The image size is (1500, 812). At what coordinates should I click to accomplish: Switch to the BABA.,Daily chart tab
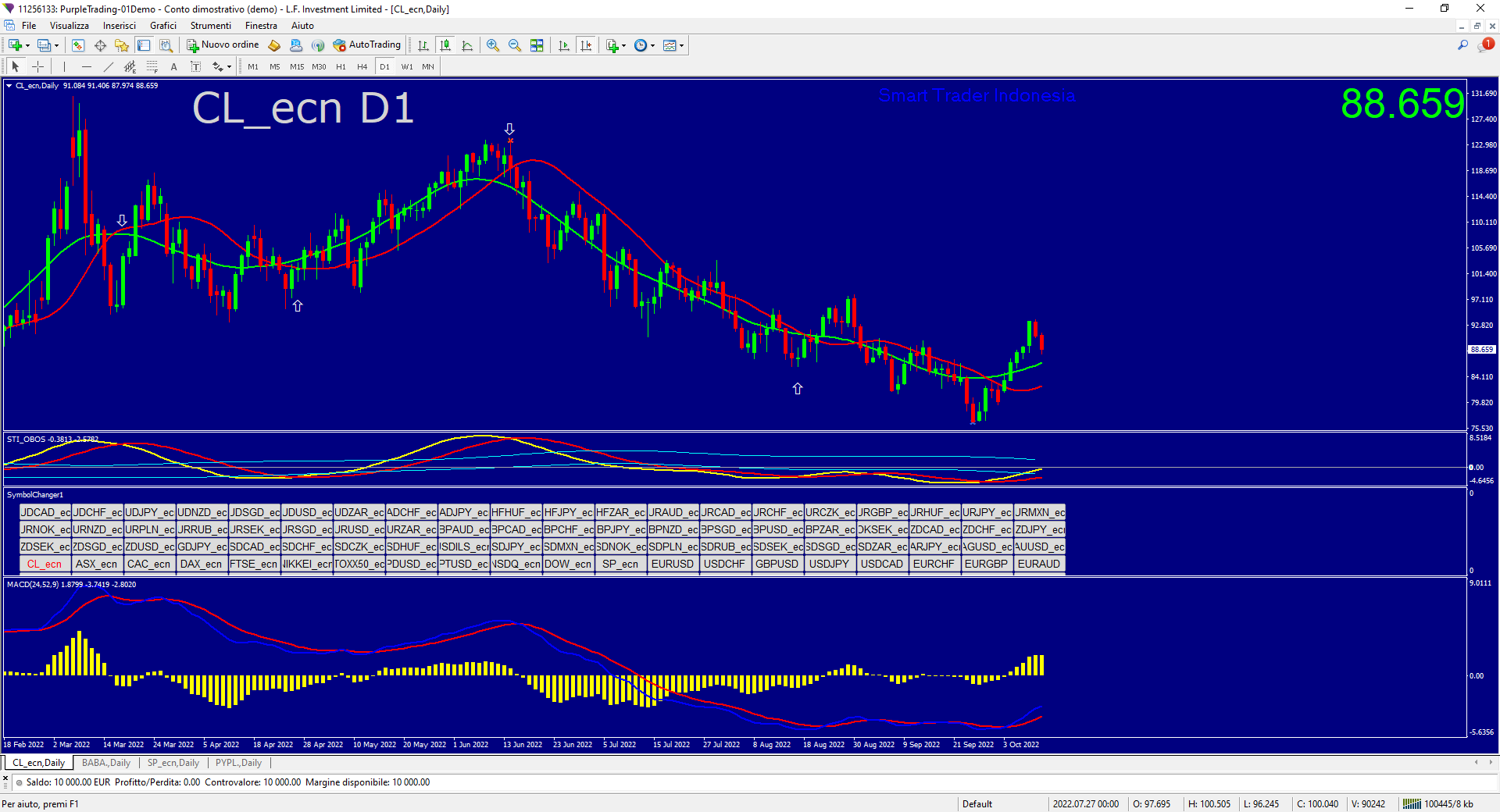(x=106, y=763)
